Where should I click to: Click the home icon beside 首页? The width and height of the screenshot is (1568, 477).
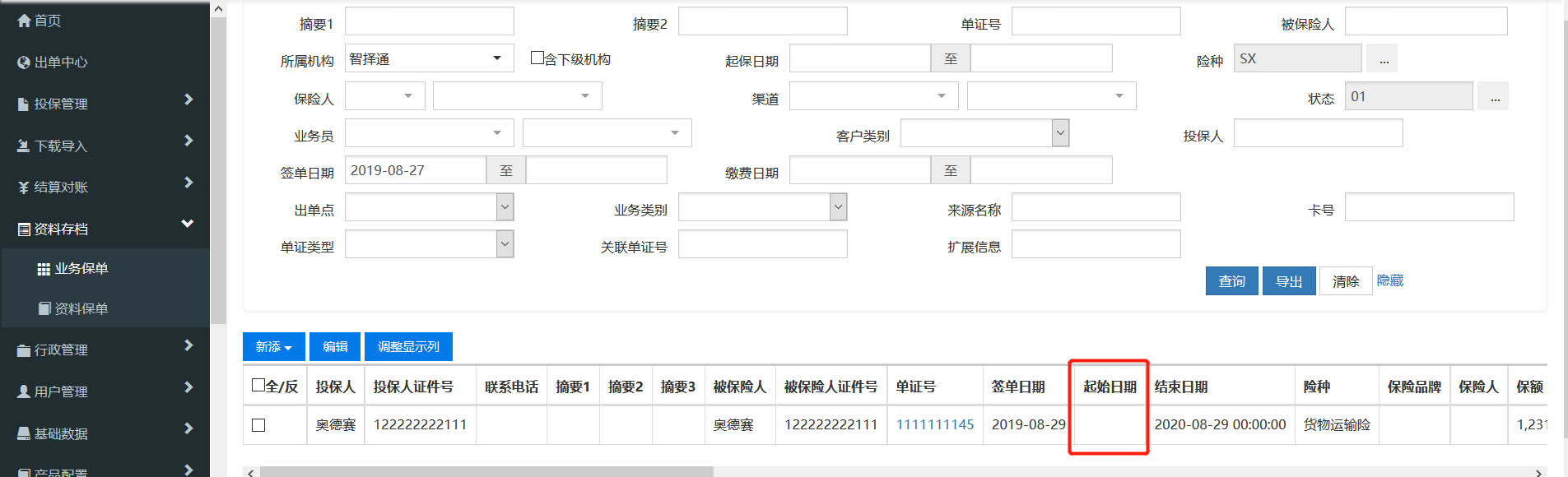[x=24, y=21]
